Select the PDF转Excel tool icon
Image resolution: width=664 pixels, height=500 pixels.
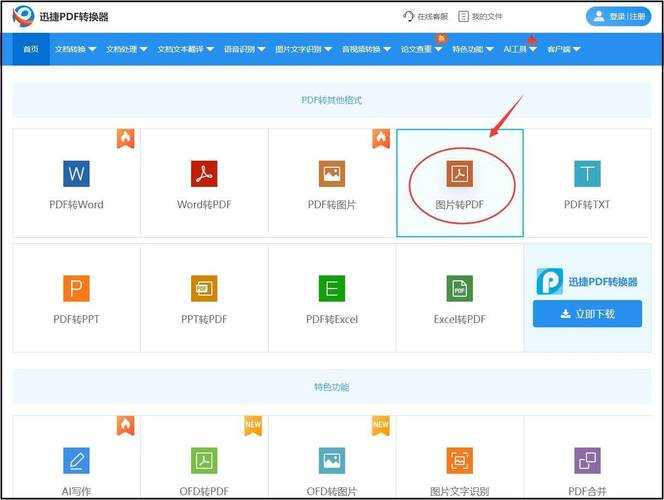pyautogui.click(x=332, y=289)
